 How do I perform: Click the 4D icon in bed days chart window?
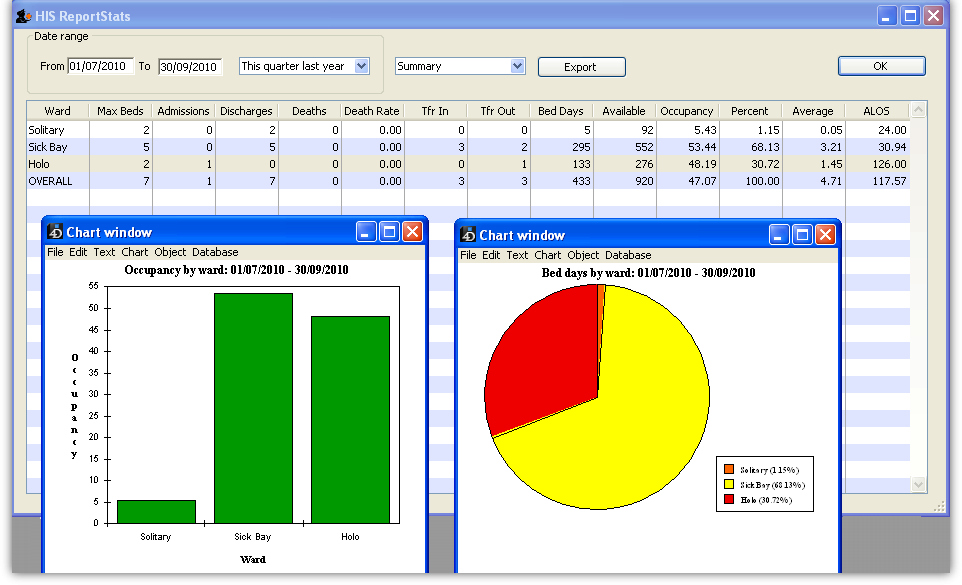467,235
